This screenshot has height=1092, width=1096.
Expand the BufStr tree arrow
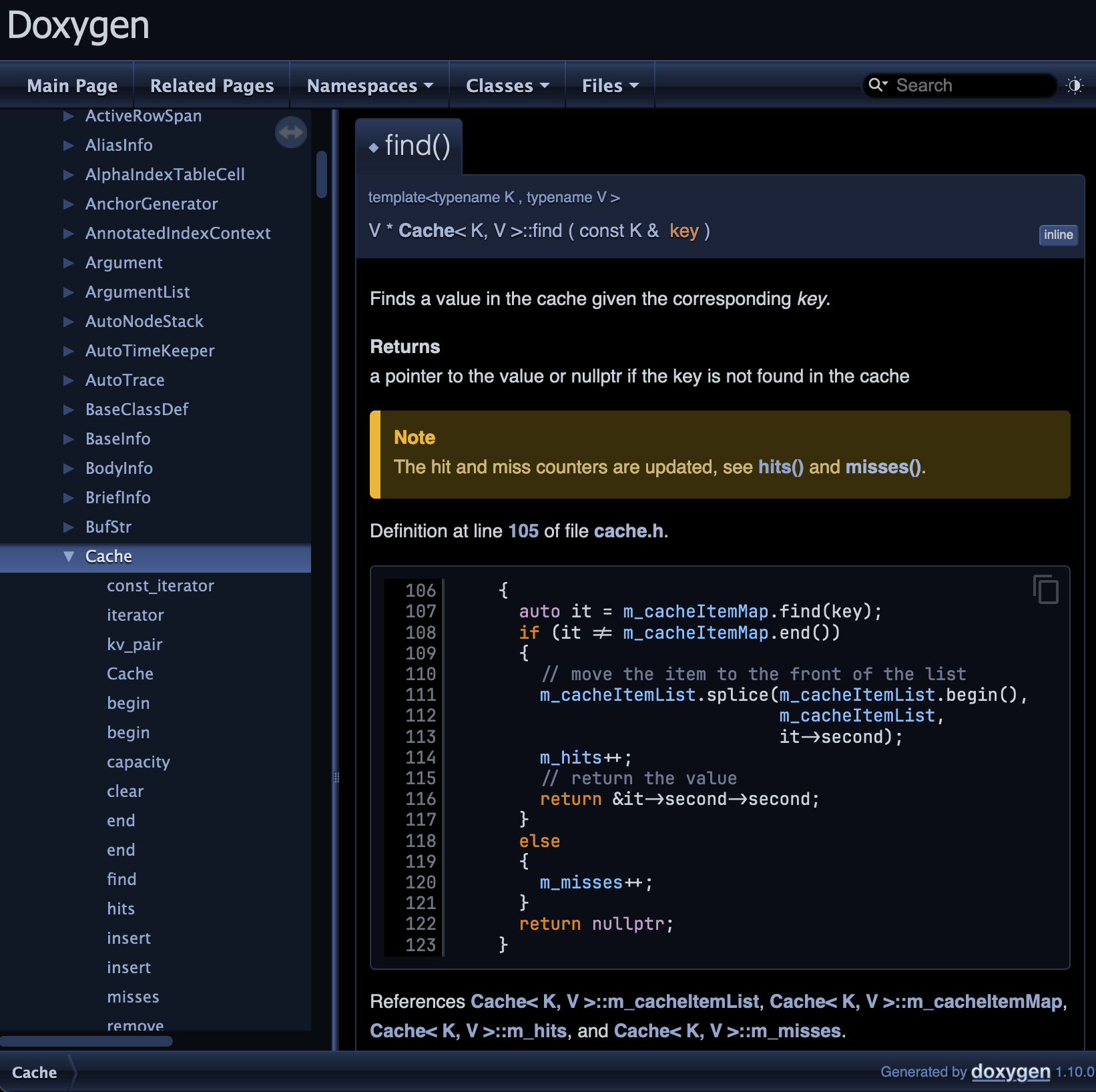tap(68, 527)
